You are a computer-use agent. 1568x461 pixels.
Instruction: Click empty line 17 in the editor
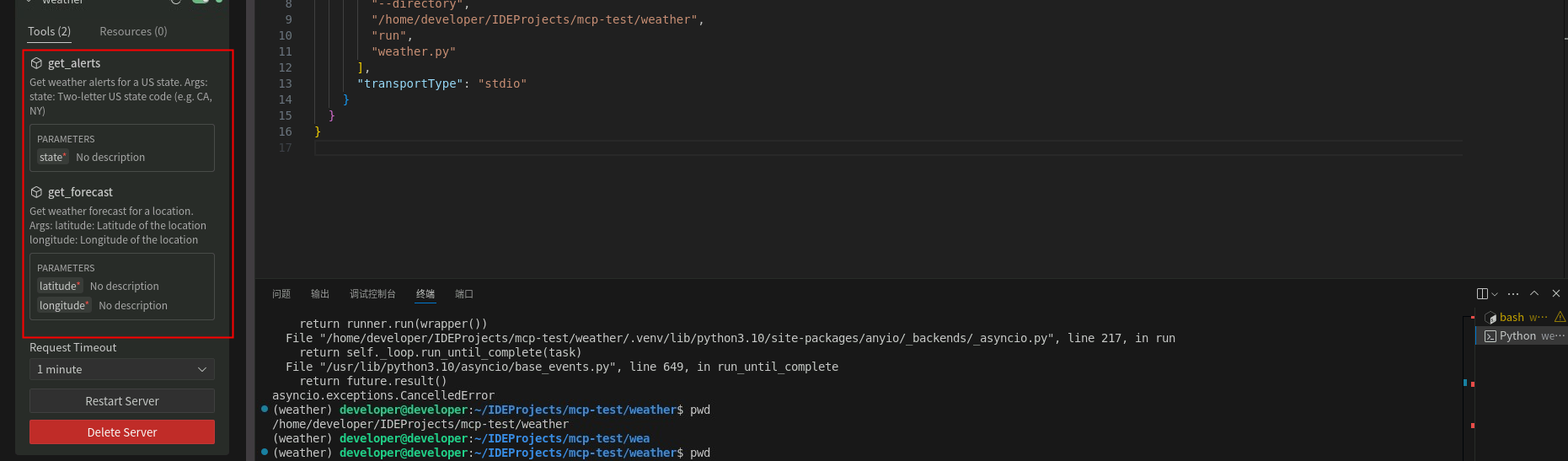tap(674, 148)
